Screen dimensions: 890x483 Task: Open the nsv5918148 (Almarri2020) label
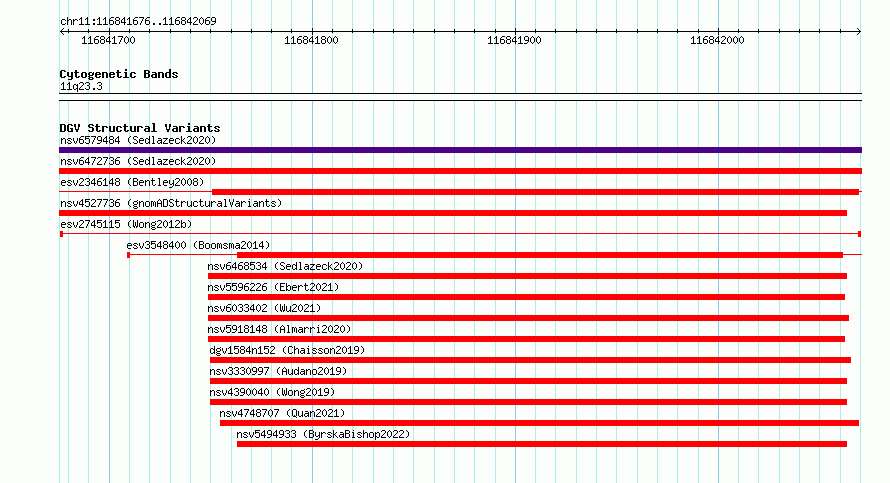tap(279, 329)
